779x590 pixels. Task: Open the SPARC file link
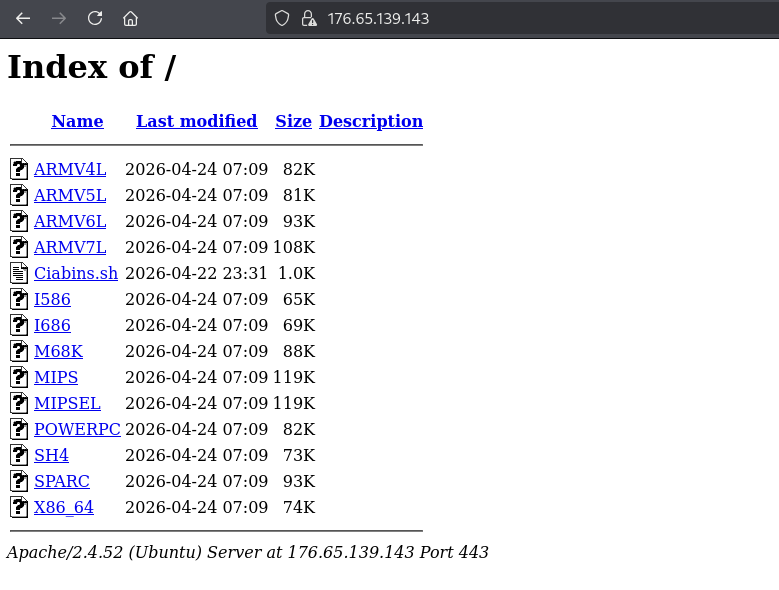point(62,481)
